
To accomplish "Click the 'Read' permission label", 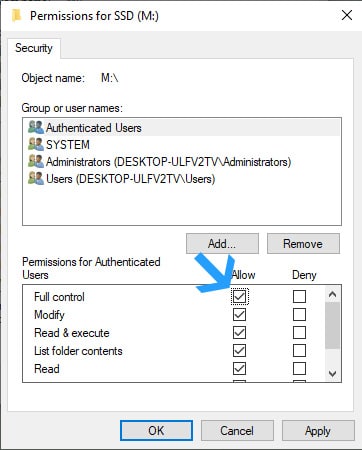I will click(x=47, y=369).
